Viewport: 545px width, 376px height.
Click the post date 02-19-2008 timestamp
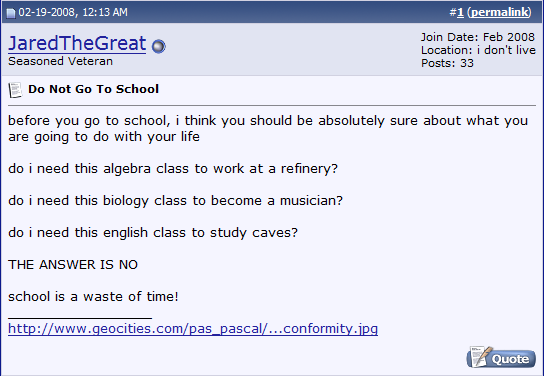pyautogui.click(x=73, y=13)
